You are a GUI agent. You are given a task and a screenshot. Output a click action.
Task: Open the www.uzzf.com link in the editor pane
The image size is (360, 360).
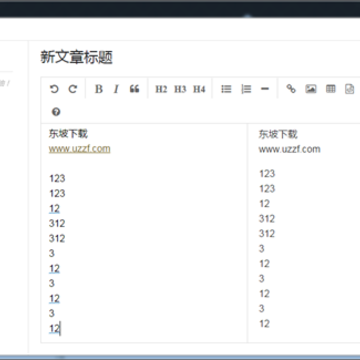coord(80,149)
